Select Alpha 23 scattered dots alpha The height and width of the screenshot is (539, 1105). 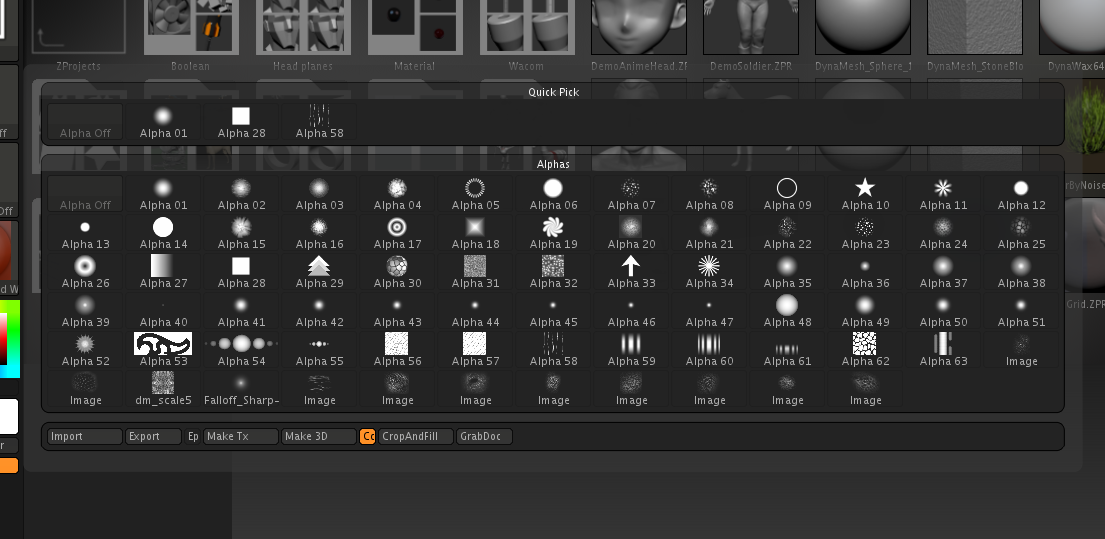coord(865,233)
